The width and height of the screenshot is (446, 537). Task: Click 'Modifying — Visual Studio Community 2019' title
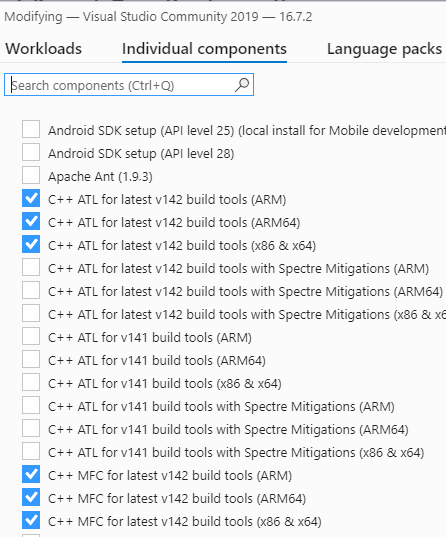[132, 17]
